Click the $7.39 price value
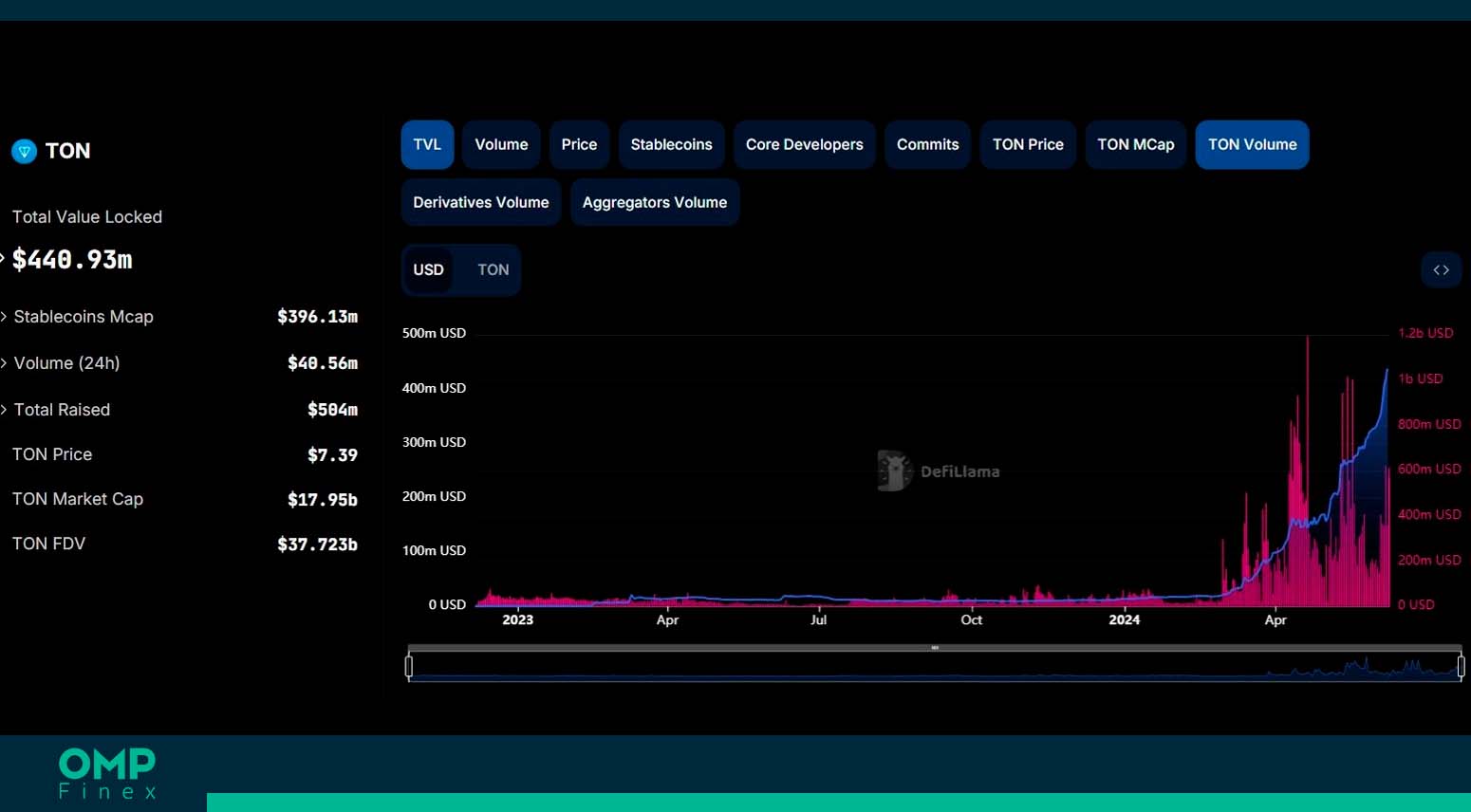This screenshot has width=1471, height=812. pyautogui.click(x=332, y=455)
